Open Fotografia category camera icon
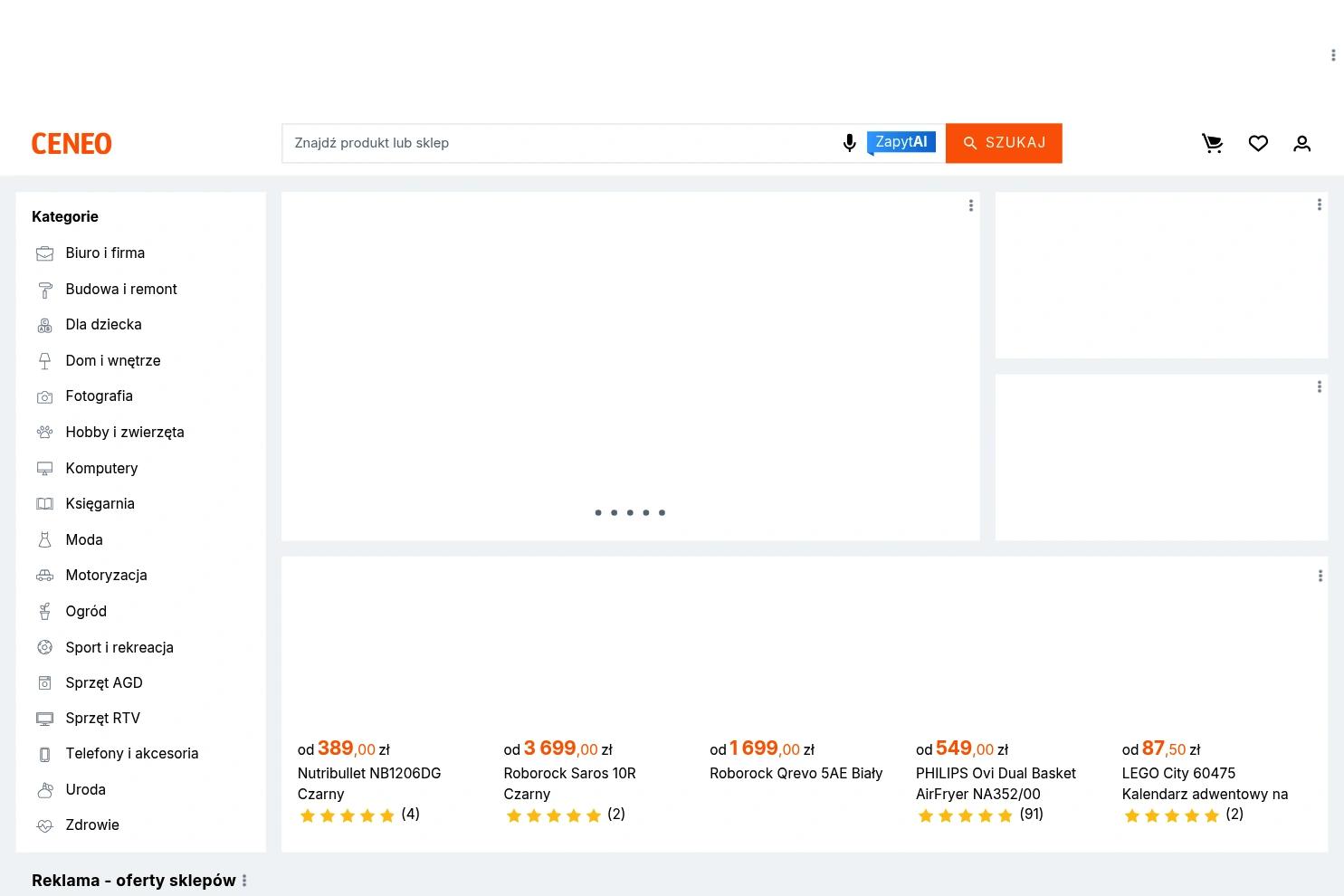 click(x=44, y=396)
